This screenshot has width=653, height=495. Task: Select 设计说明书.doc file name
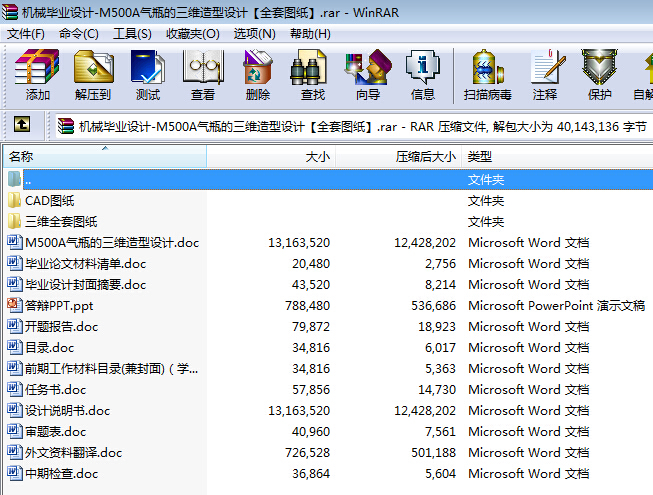pyautogui.click(x=67, y=410)
